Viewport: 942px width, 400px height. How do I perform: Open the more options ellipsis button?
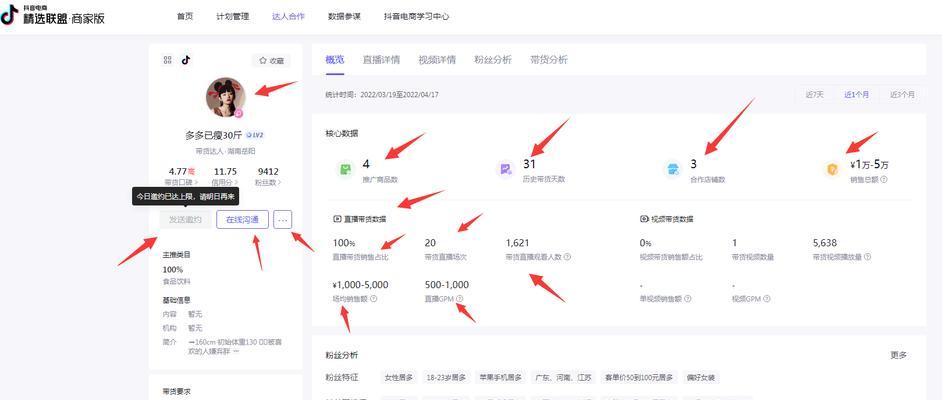coord(283,220)
